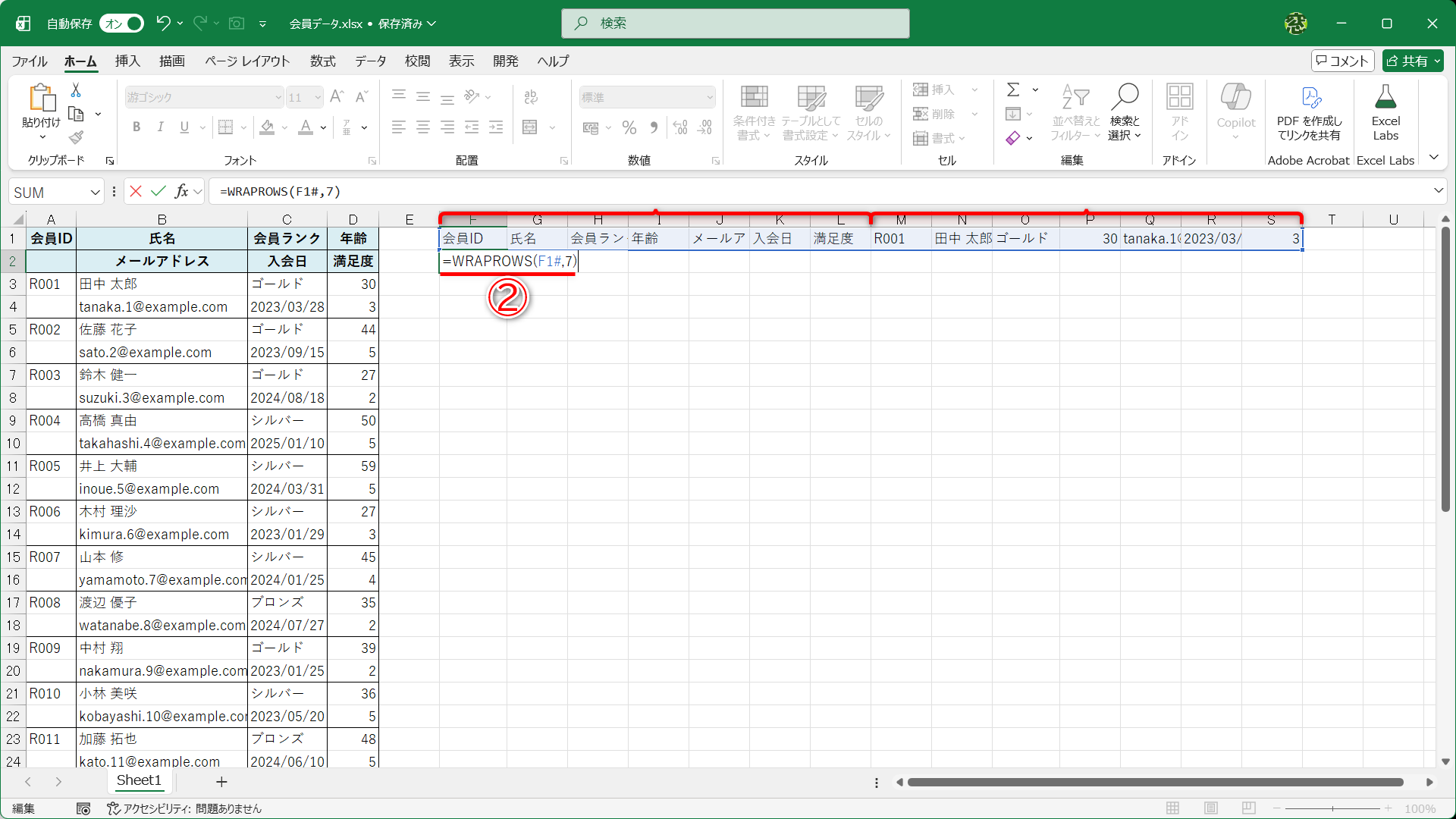
Task: Apply percent style to the selection
Action: tap(629, 127)
